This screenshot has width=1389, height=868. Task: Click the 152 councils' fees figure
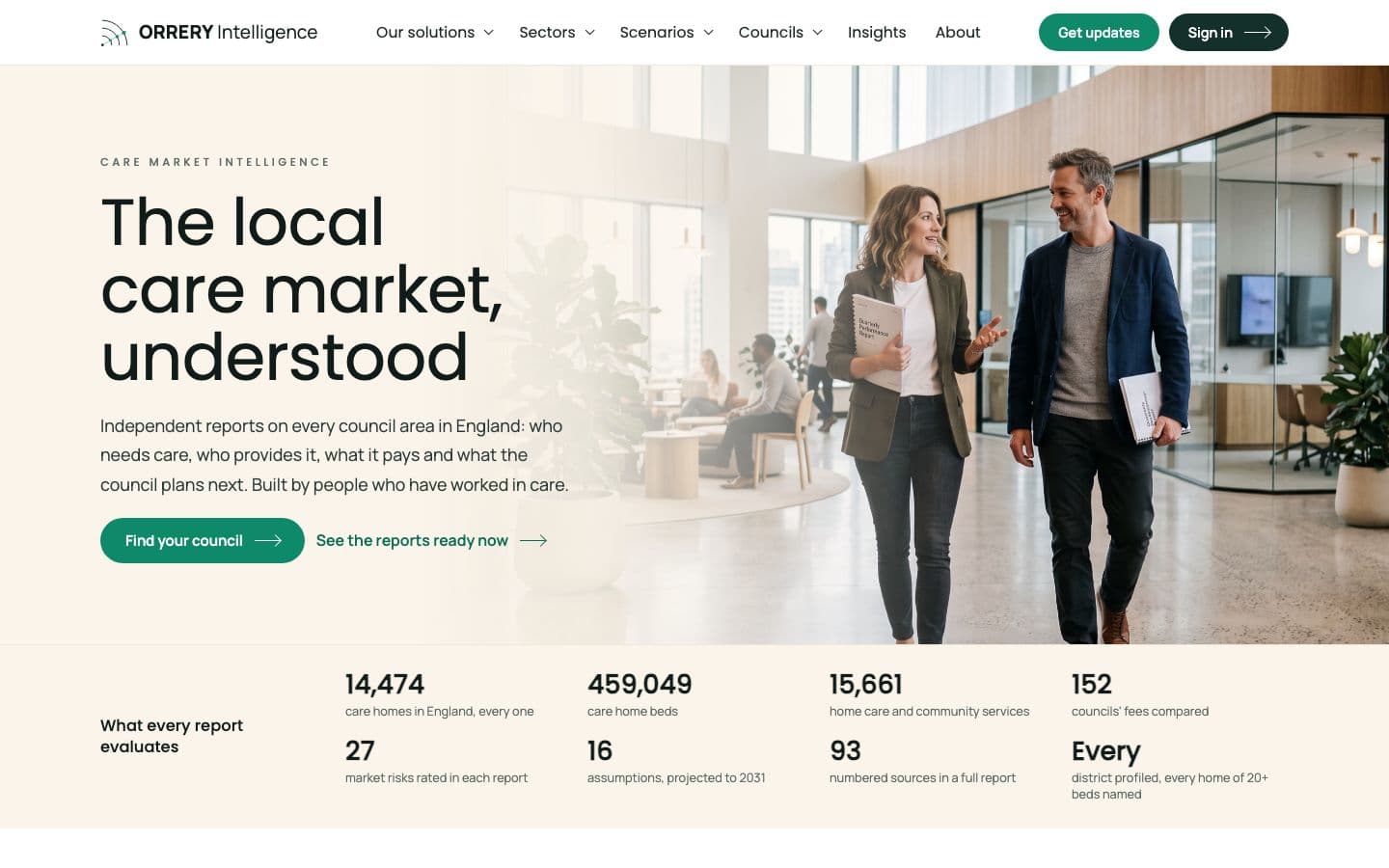1092,685
